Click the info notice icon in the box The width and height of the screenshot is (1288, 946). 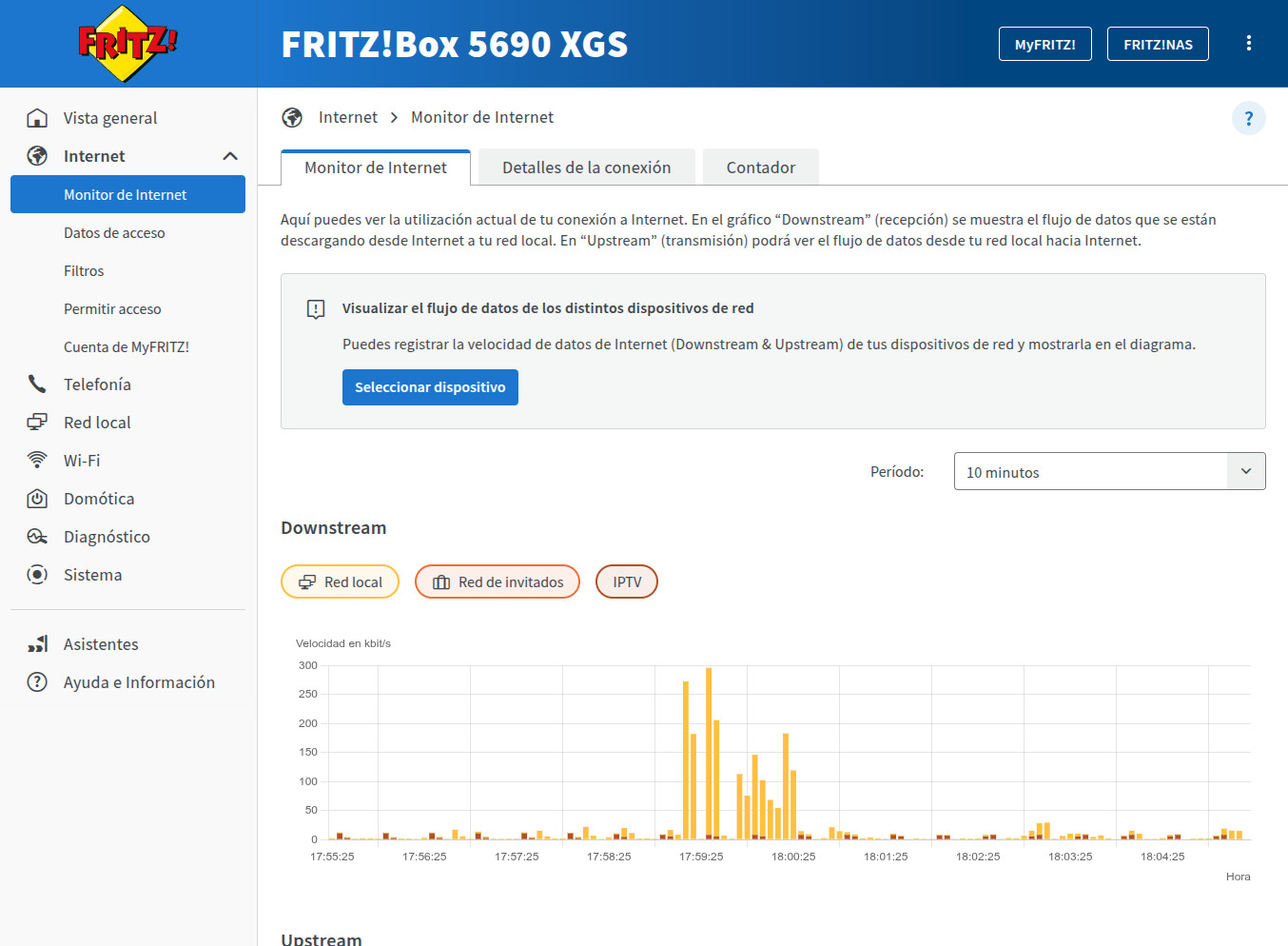click(x=316, y=309)
